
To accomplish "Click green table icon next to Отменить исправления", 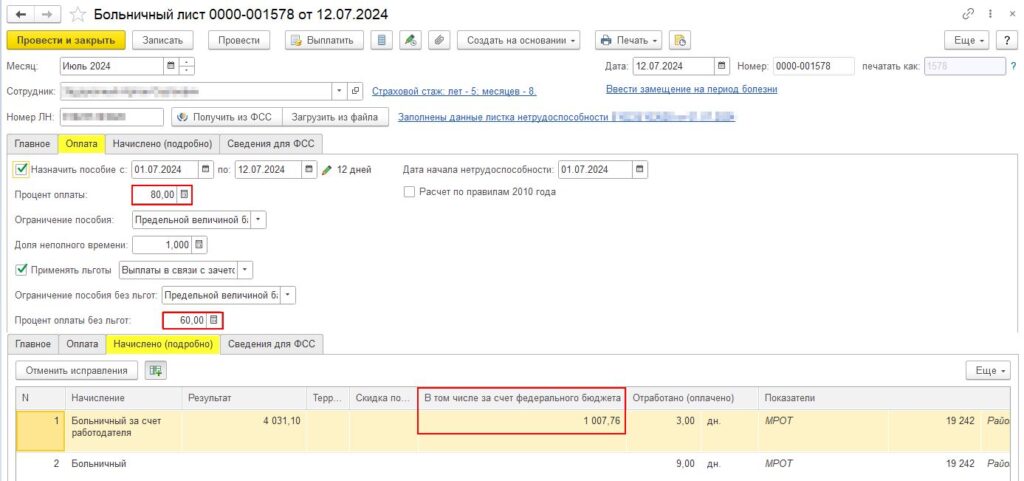I will coord(155,370).
